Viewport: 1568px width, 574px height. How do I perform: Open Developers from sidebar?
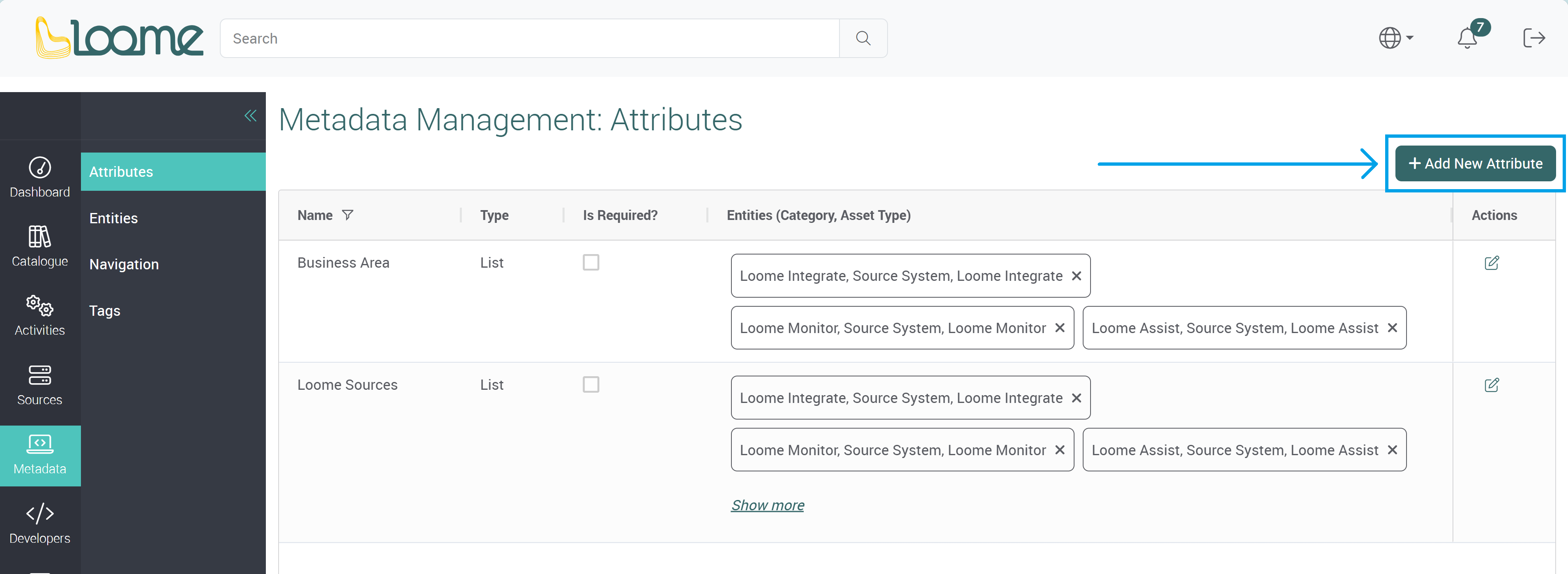(x=40, y=523)
